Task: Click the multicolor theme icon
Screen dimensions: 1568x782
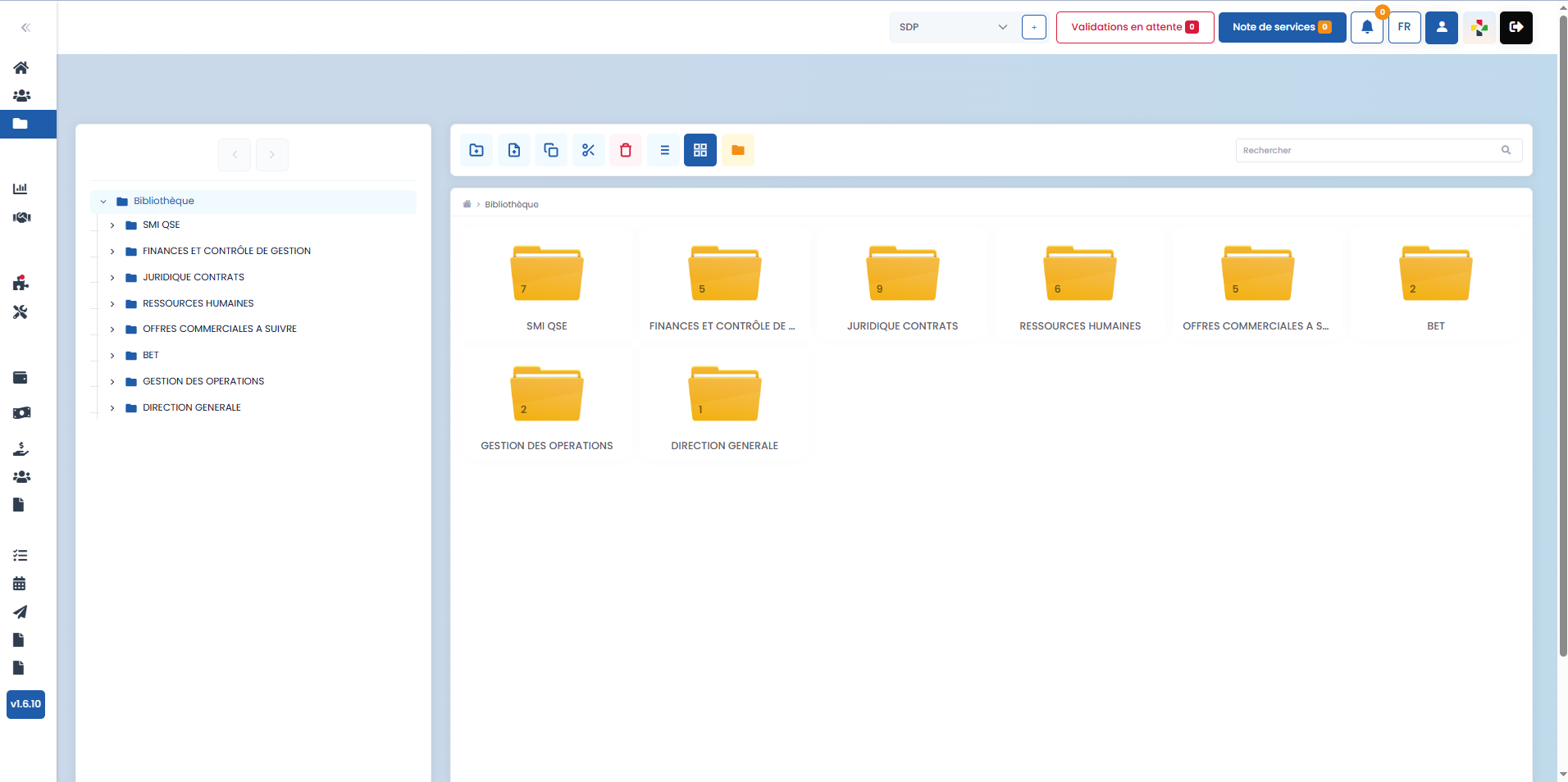Action: 1479,28
